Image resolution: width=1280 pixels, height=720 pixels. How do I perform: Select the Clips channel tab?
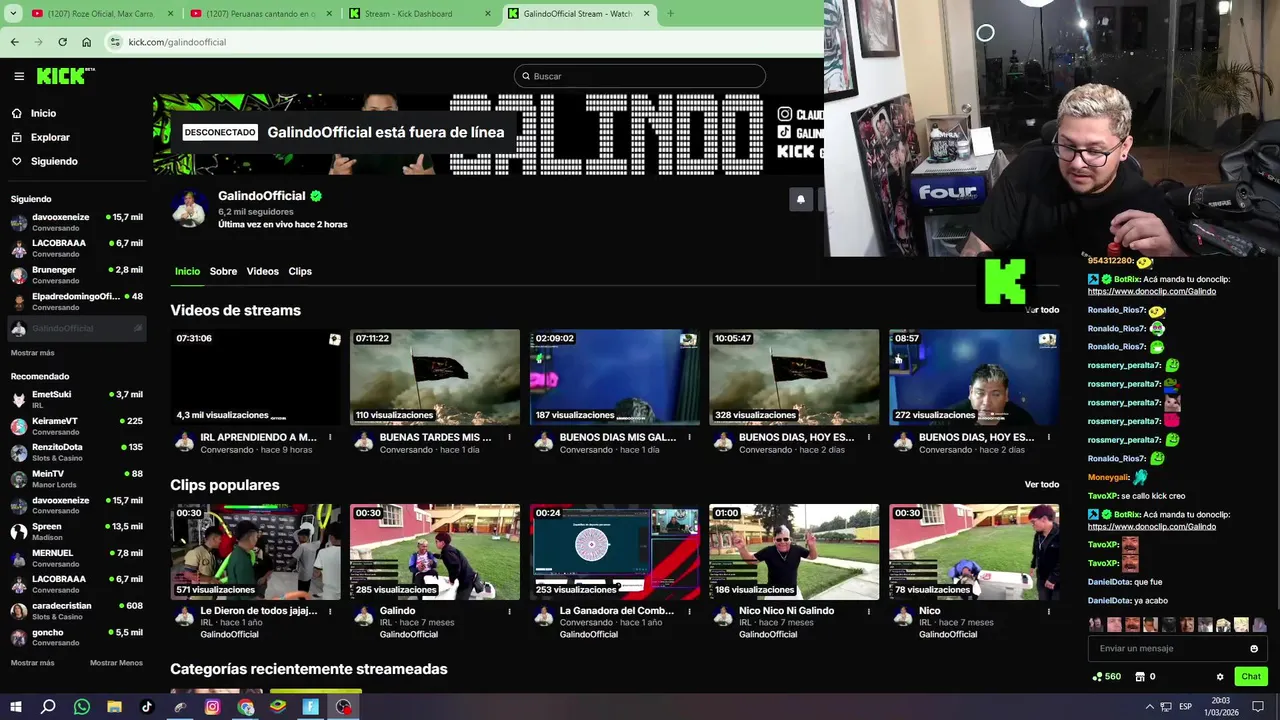click(300, 271)
